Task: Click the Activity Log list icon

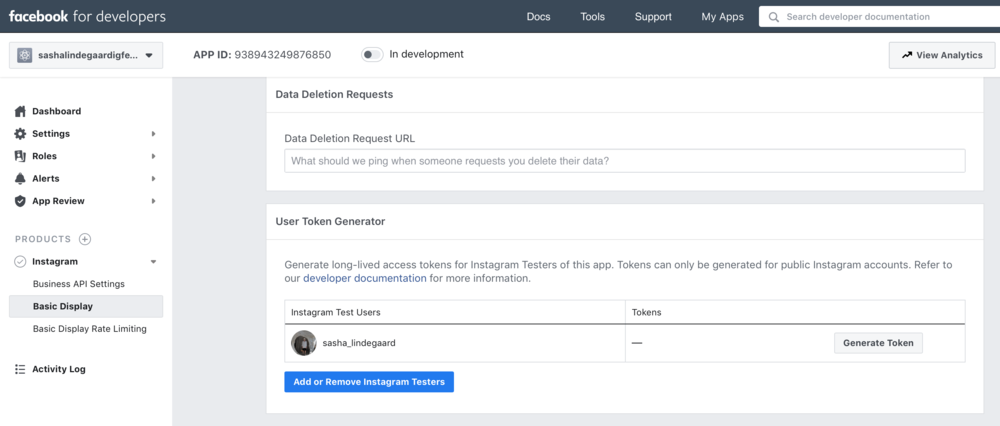Action: (20, 369)
